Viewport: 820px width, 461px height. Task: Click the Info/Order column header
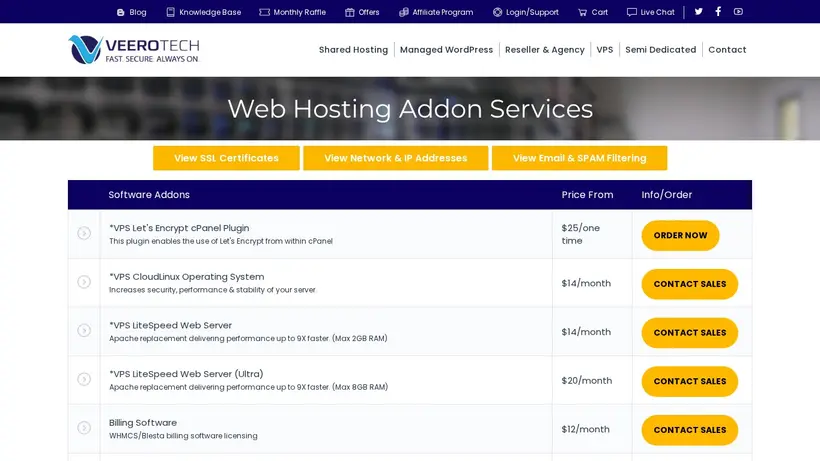pyautogui.click(x=667, y=194)
